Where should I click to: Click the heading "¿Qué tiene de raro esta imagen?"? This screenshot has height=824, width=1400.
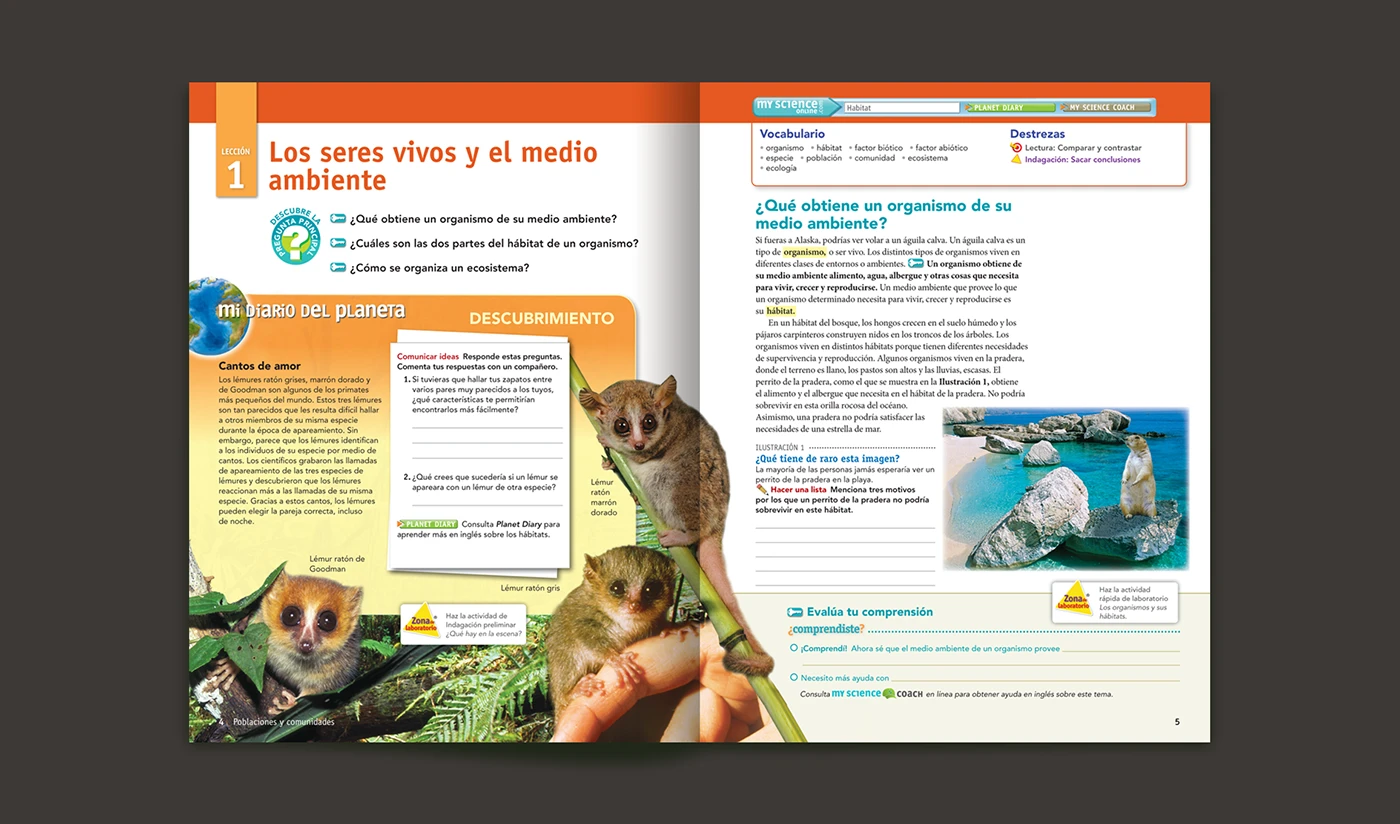827,459
